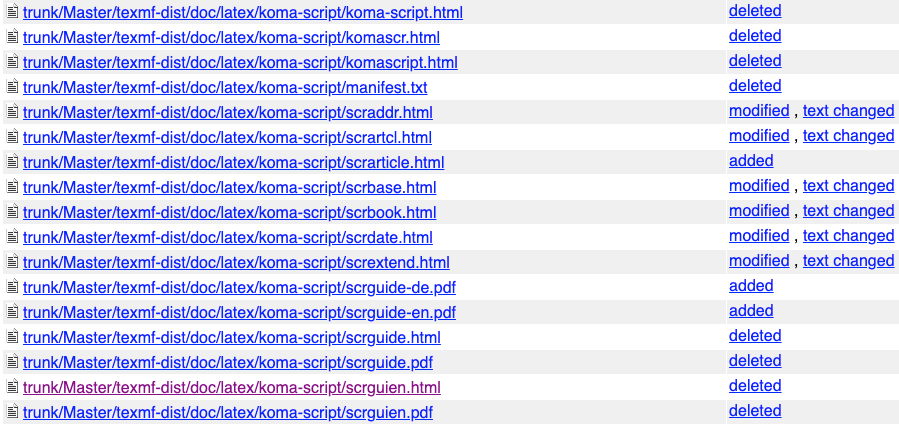Viewport: 899px width, 424px height.
Task: Click the file icon next to scrarticle.html
Action: pyautogui.click(x=13, y=163)
